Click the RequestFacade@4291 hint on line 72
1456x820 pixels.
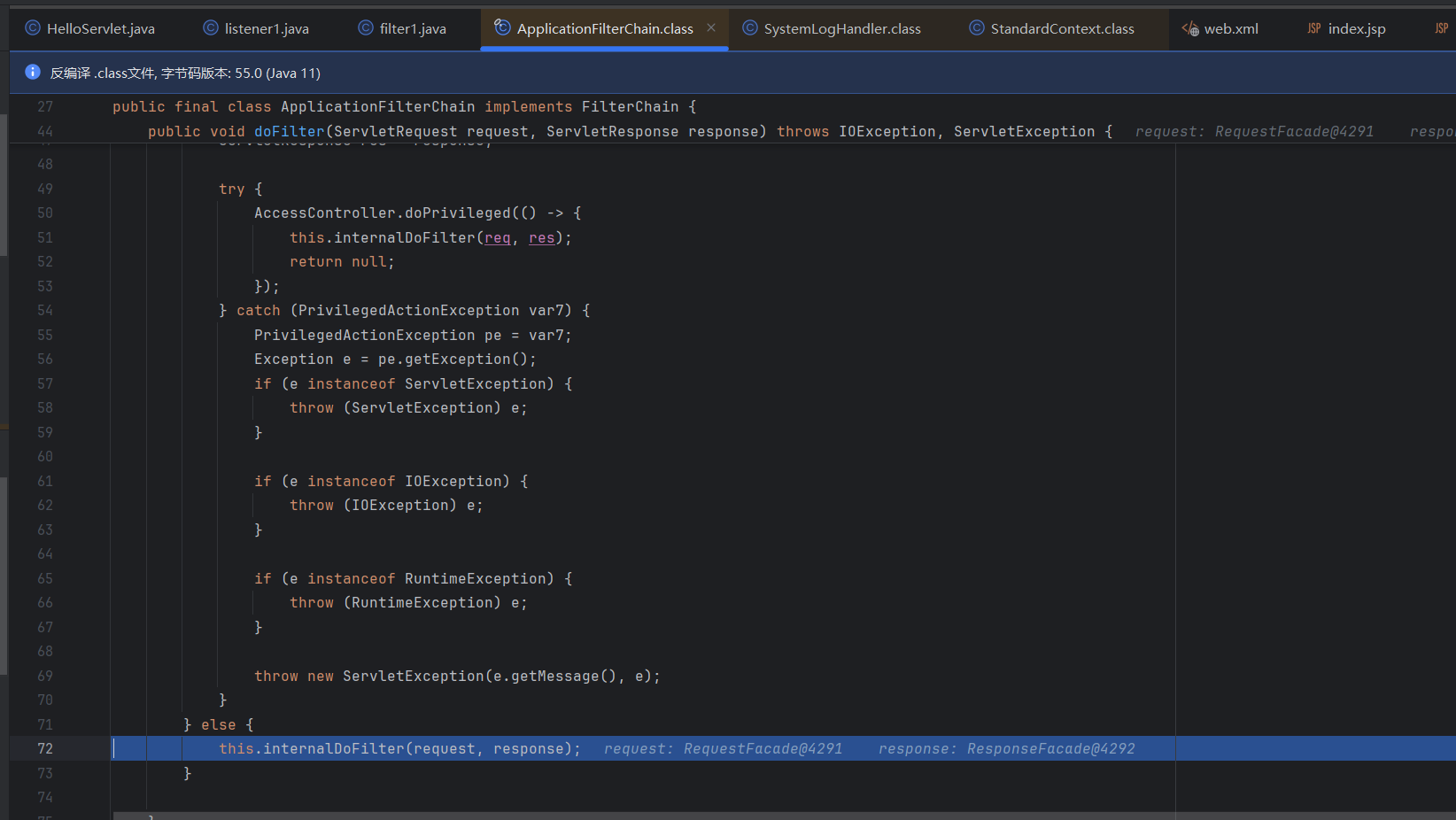(x=763, y=748)
